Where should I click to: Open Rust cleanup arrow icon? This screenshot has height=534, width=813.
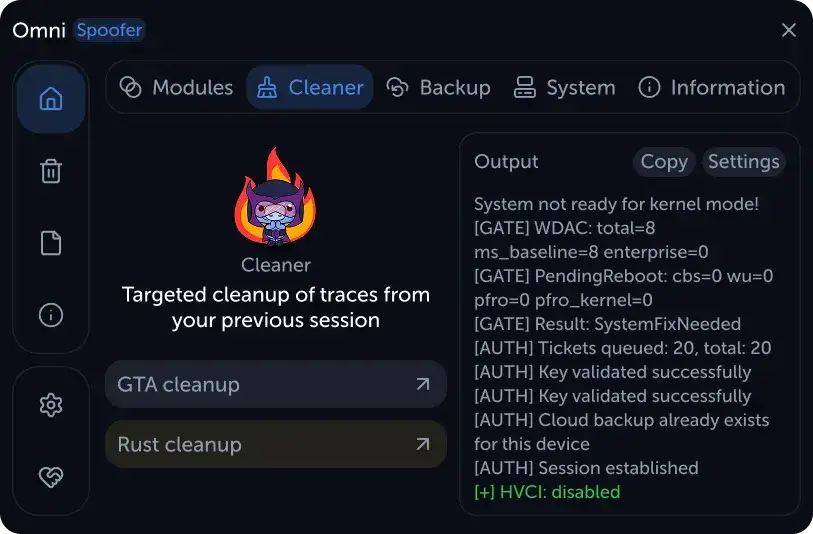(423, 444)
